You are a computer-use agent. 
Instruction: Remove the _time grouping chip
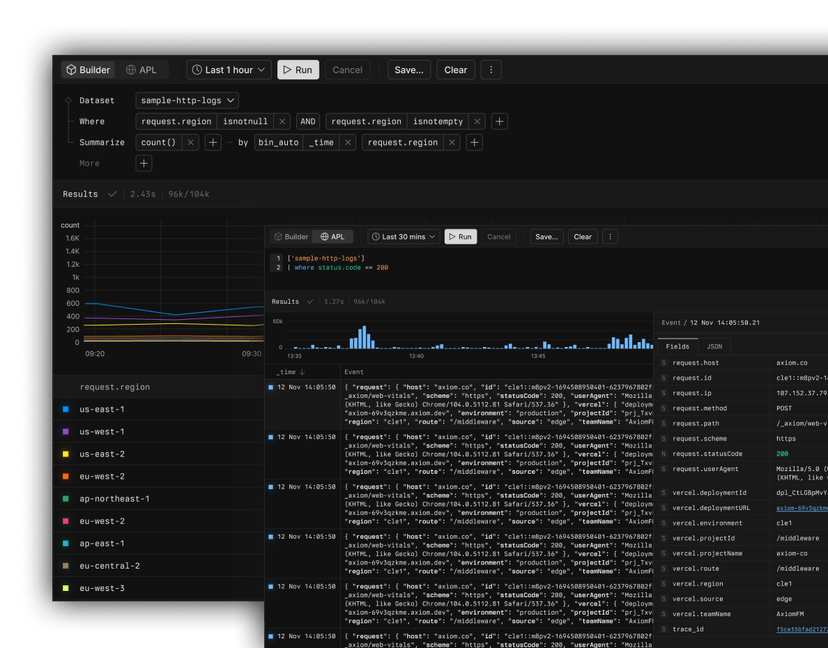coord(347,142)
